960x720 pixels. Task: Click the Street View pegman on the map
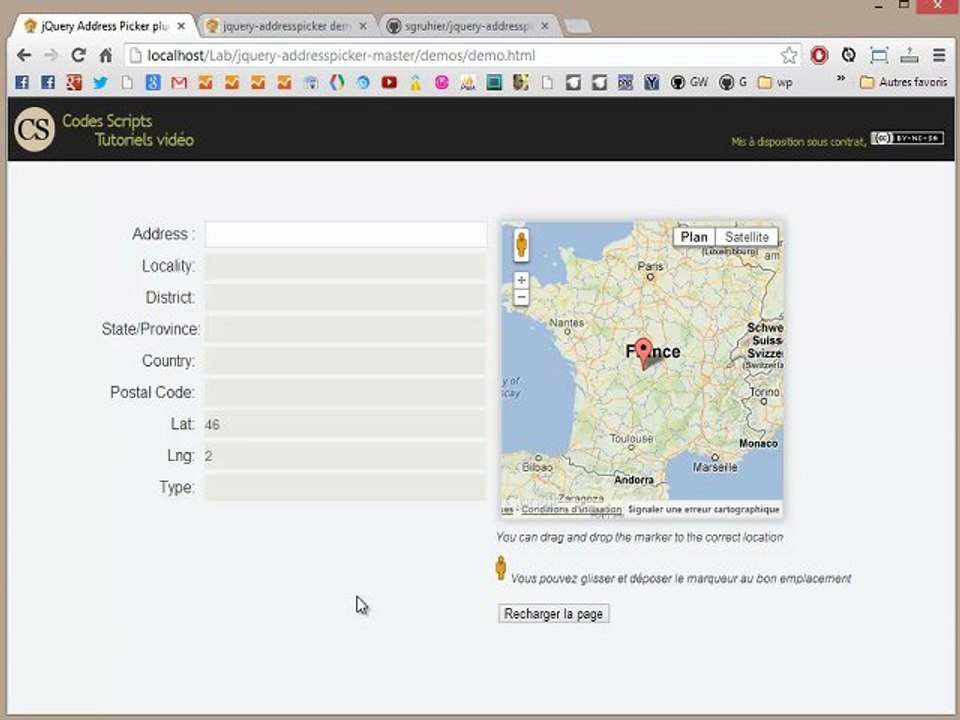[521, 244]
